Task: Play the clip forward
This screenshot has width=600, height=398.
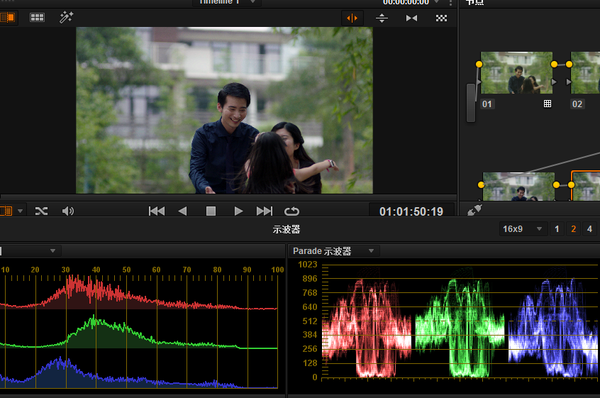Action: (x=238, y=211)
